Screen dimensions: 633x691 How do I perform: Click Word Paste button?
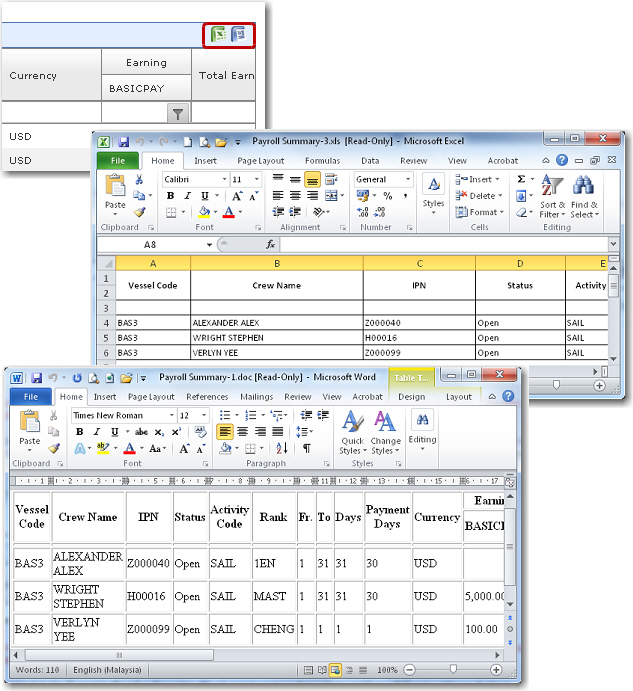(30, 430)
